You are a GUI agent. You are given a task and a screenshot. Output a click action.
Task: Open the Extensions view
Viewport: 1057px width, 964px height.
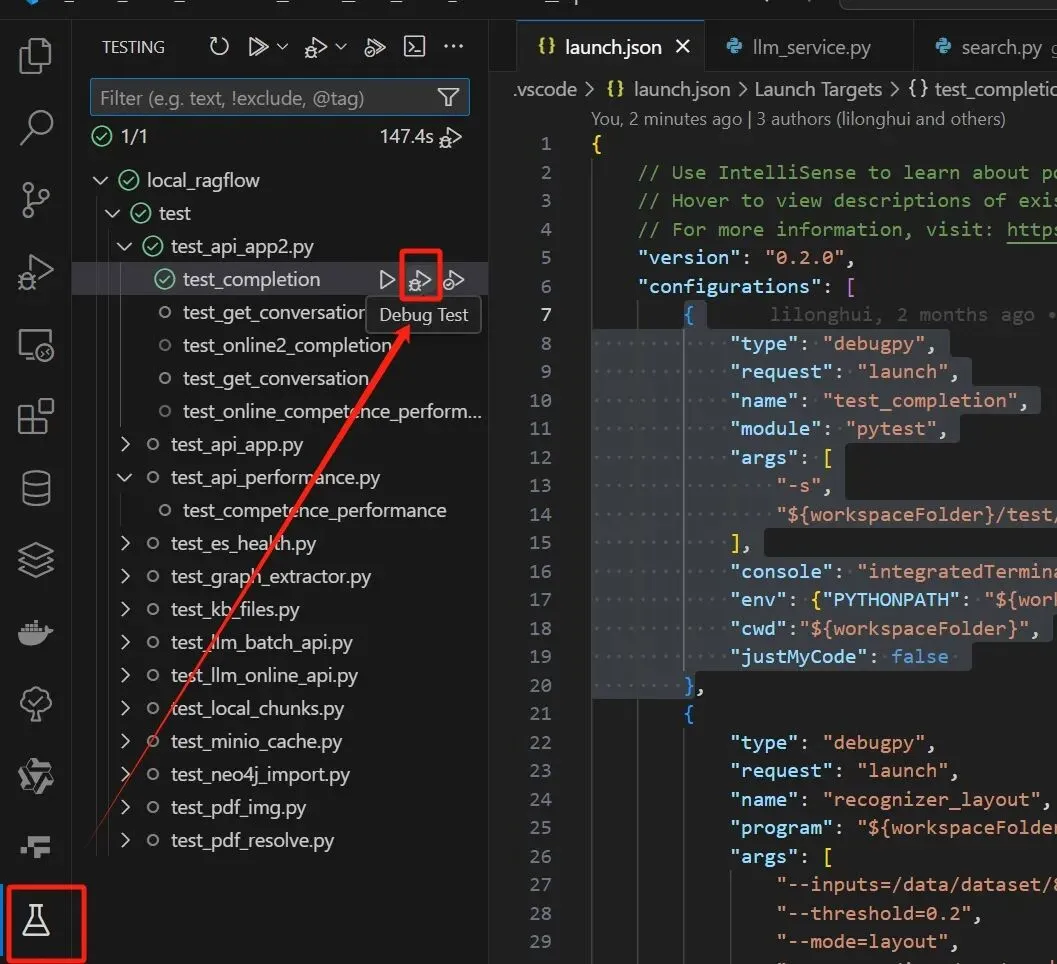coord(35,417)
